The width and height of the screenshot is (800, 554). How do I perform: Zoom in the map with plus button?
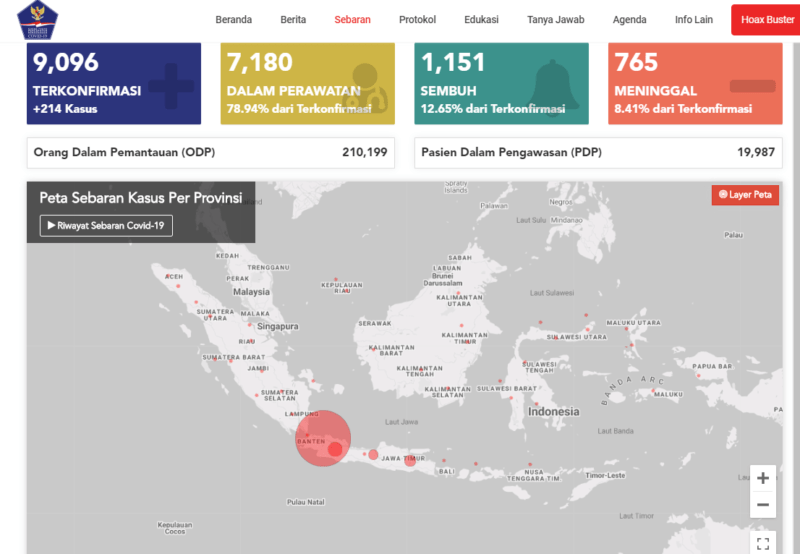click(763, 478)
